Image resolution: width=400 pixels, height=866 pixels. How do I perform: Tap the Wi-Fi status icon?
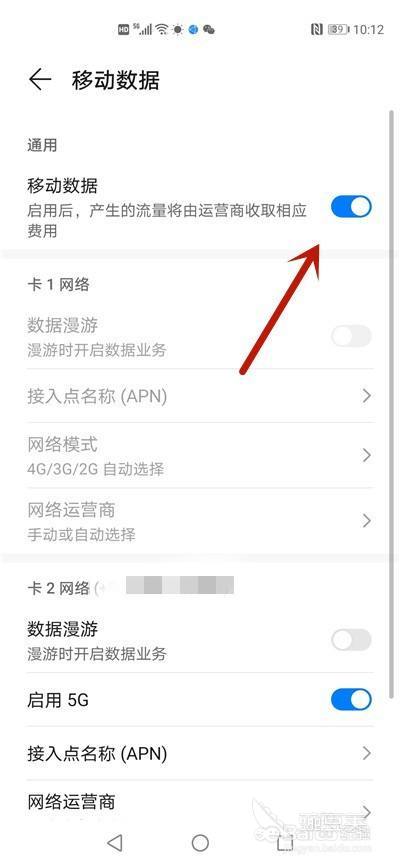click(x=162, y=29)
